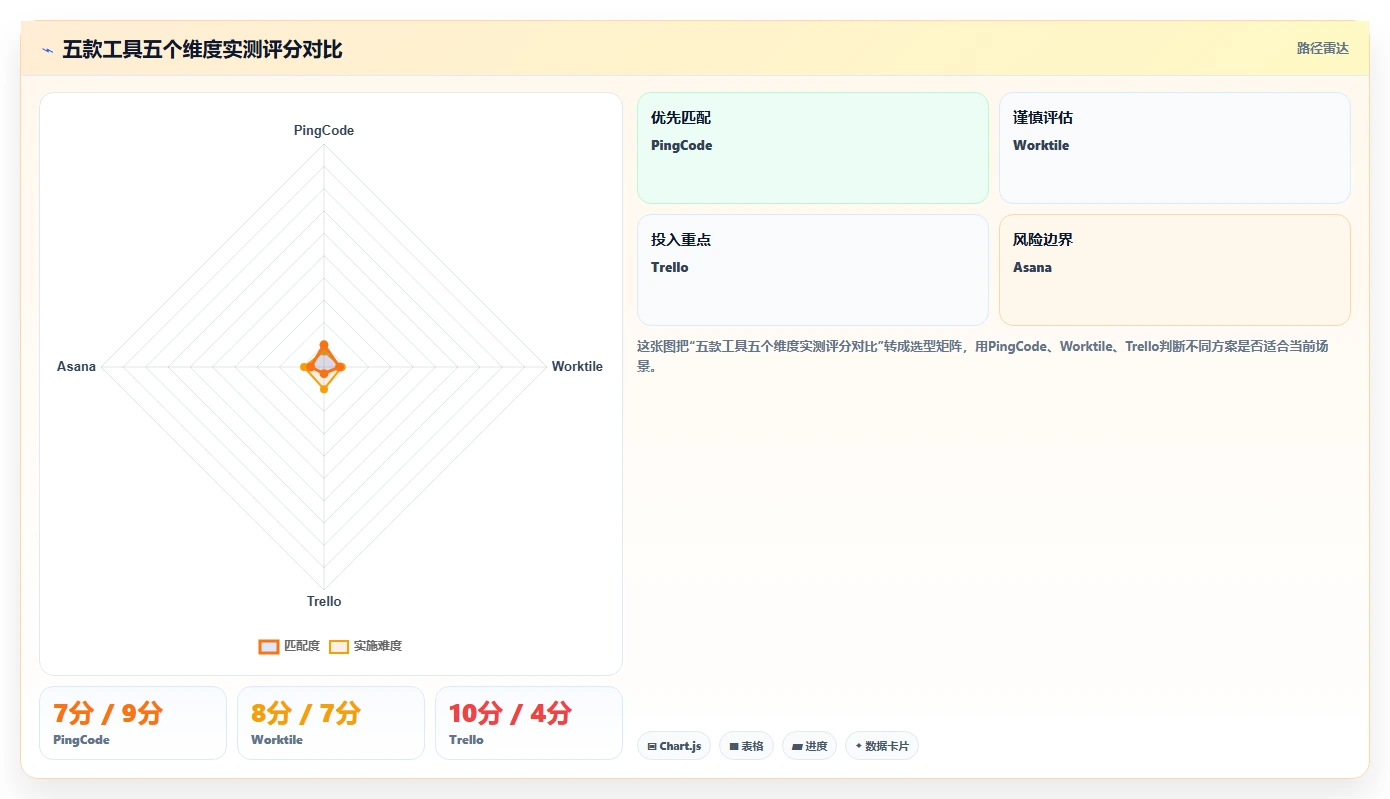This screenshot has width=1390, height=799.
Task: Click the Chart.js tag chip
Action: [674, 746]
